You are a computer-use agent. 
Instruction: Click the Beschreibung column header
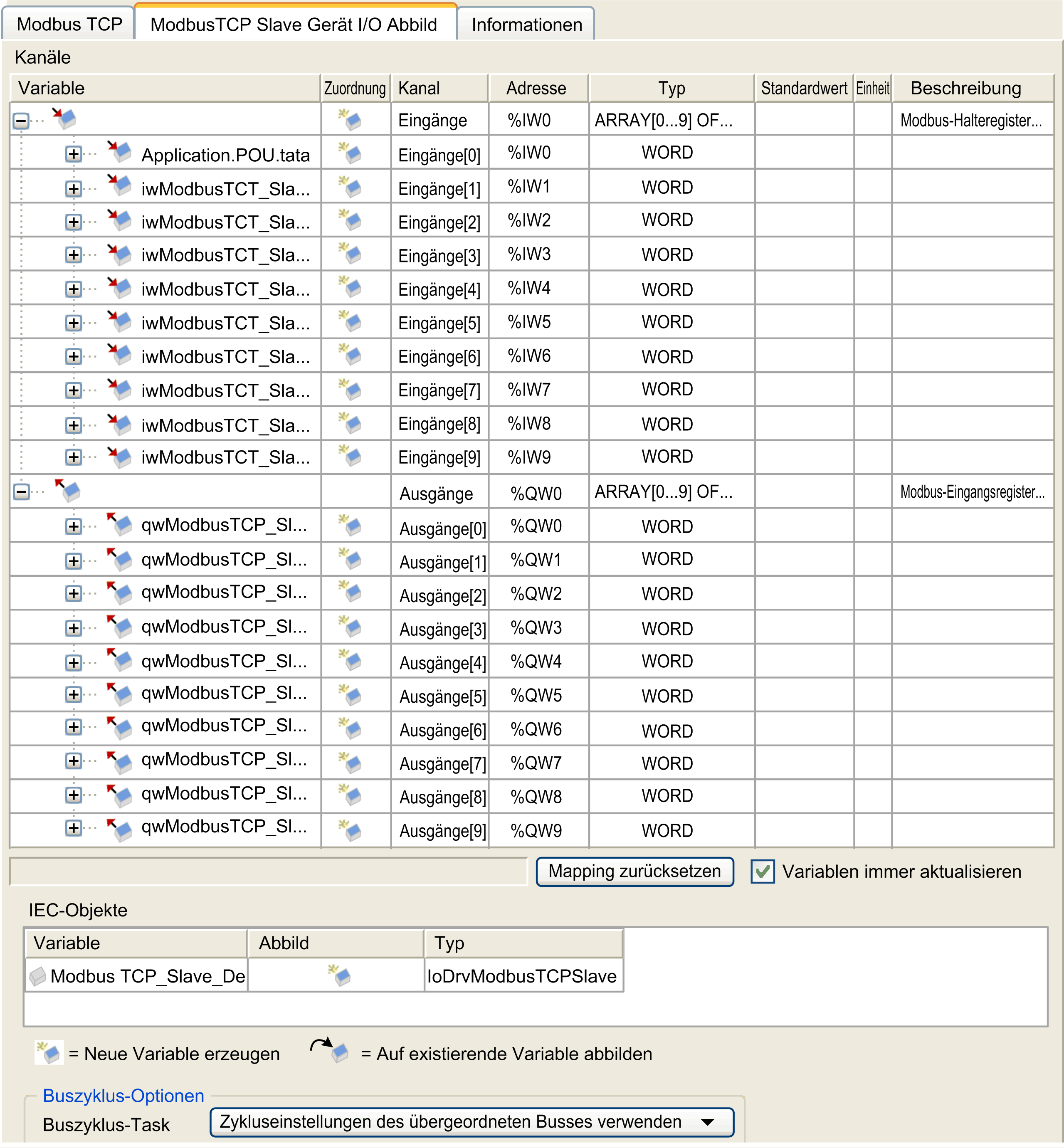pyautogui.click(x=965, y=88)
